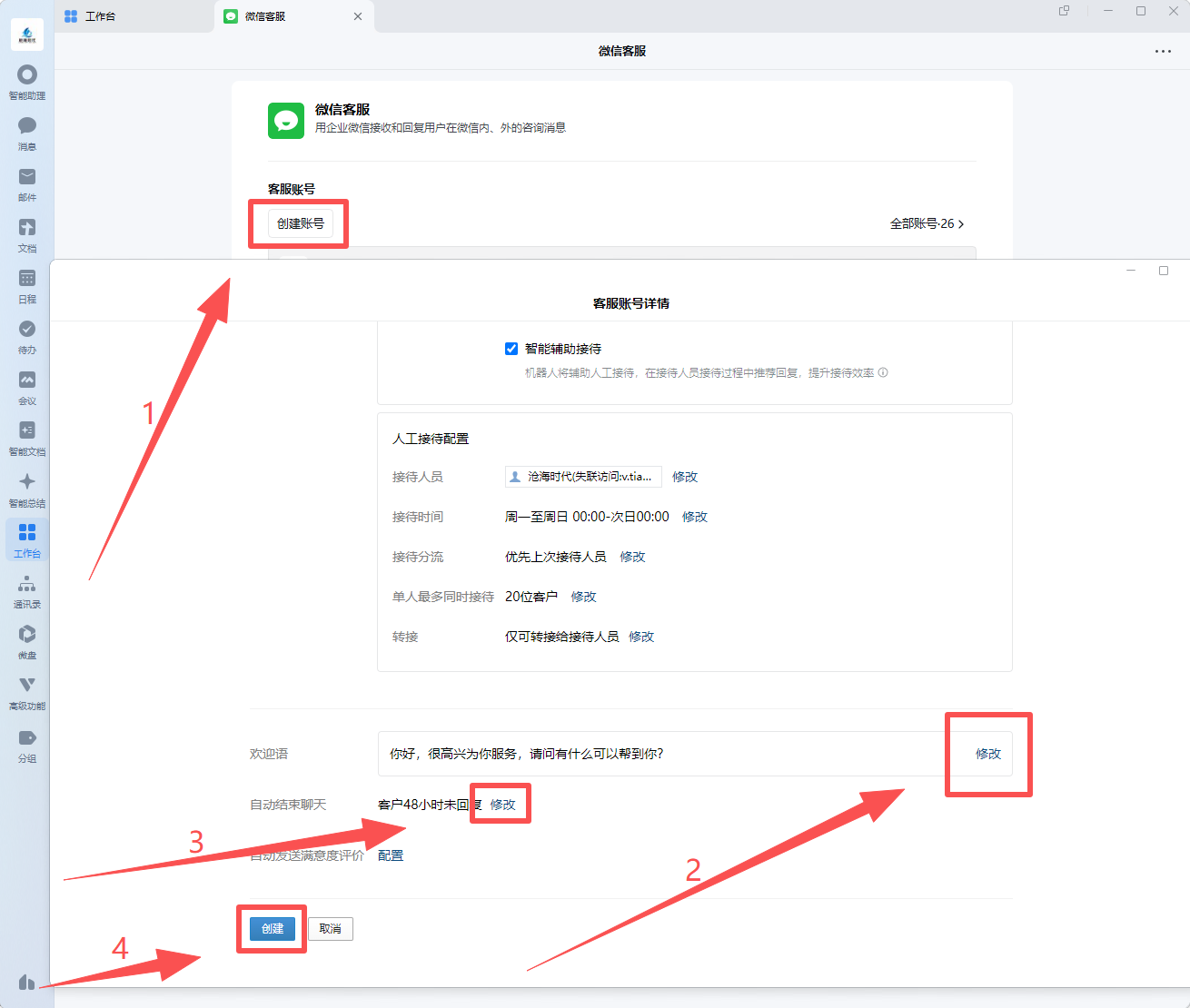
Task: Click 修改 next to 接待分流
Action: coord(632,557)
